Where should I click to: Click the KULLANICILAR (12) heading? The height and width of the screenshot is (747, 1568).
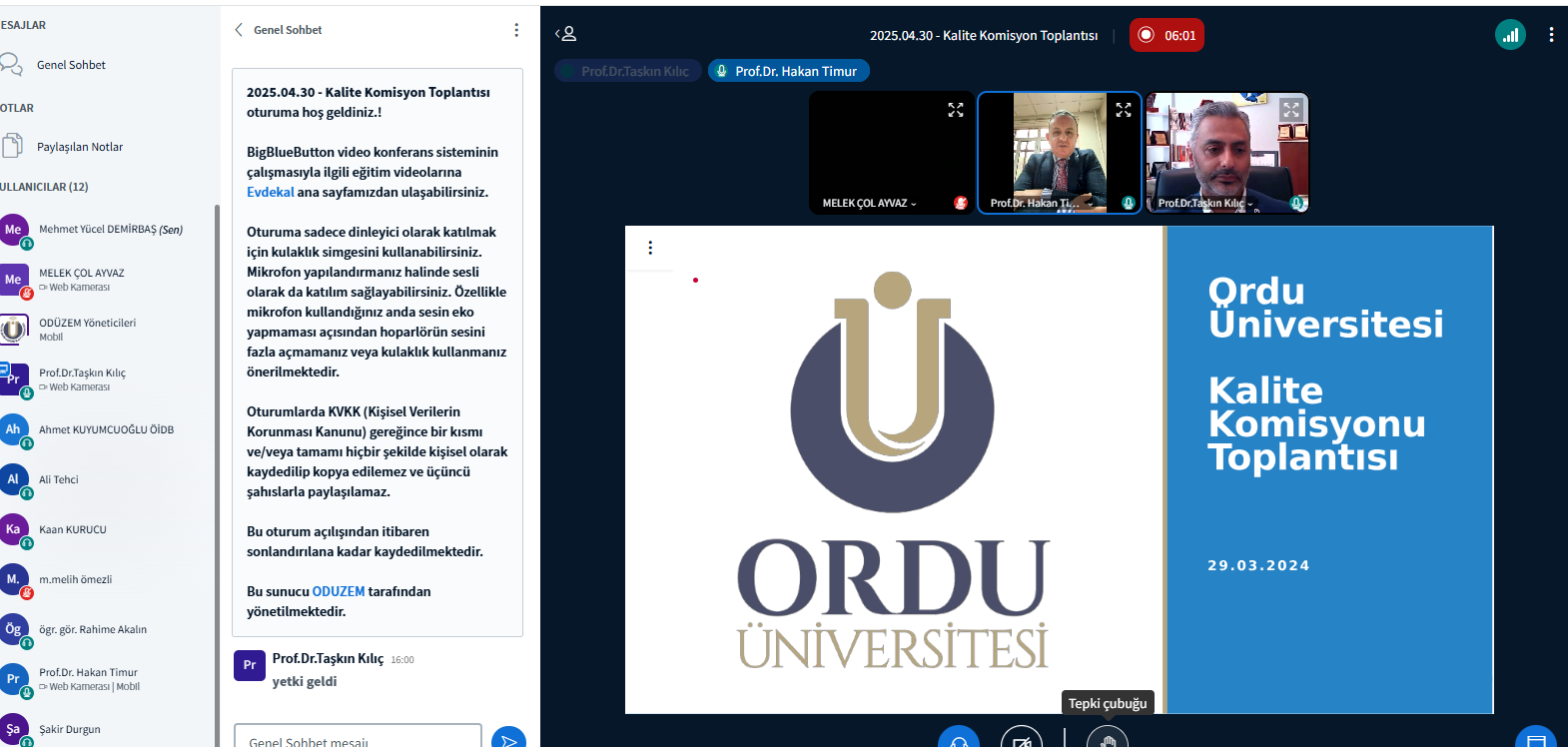(x=44, y=187)
